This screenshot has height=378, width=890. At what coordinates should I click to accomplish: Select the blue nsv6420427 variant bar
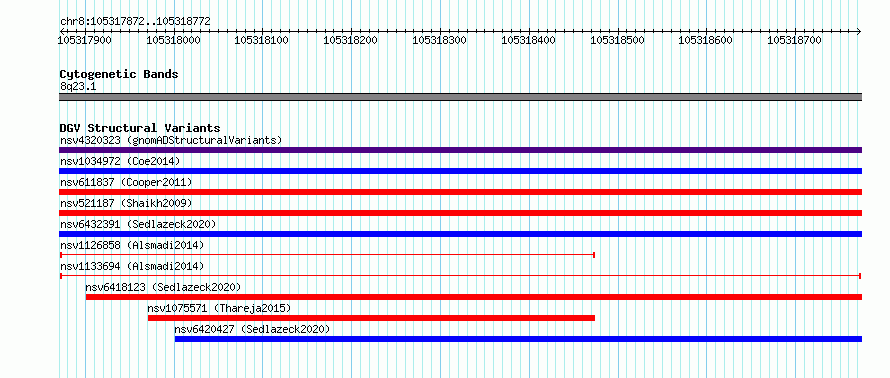tap(518, 339)
